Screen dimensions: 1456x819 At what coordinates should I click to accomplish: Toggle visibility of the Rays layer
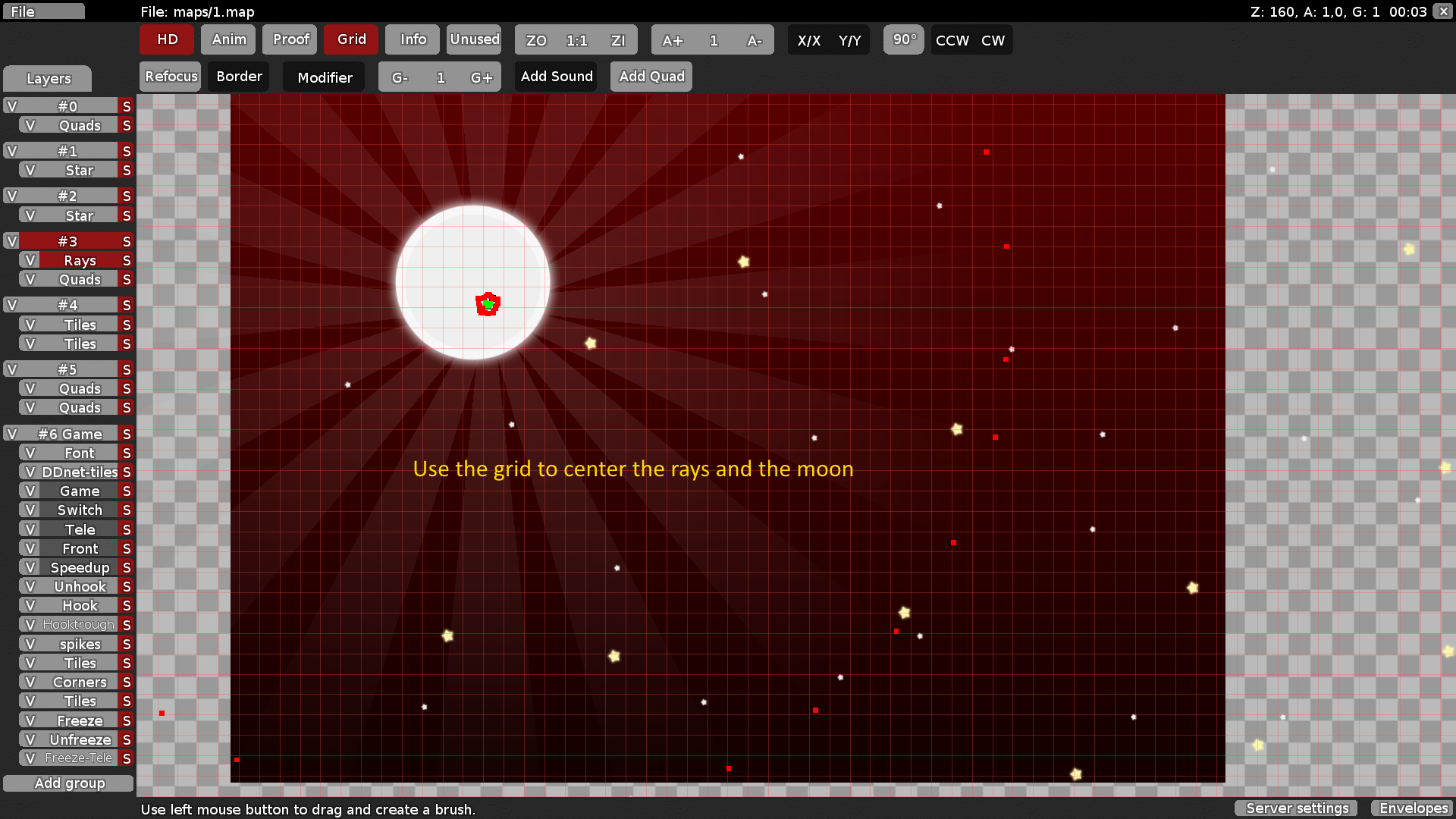tap(30, 259)
